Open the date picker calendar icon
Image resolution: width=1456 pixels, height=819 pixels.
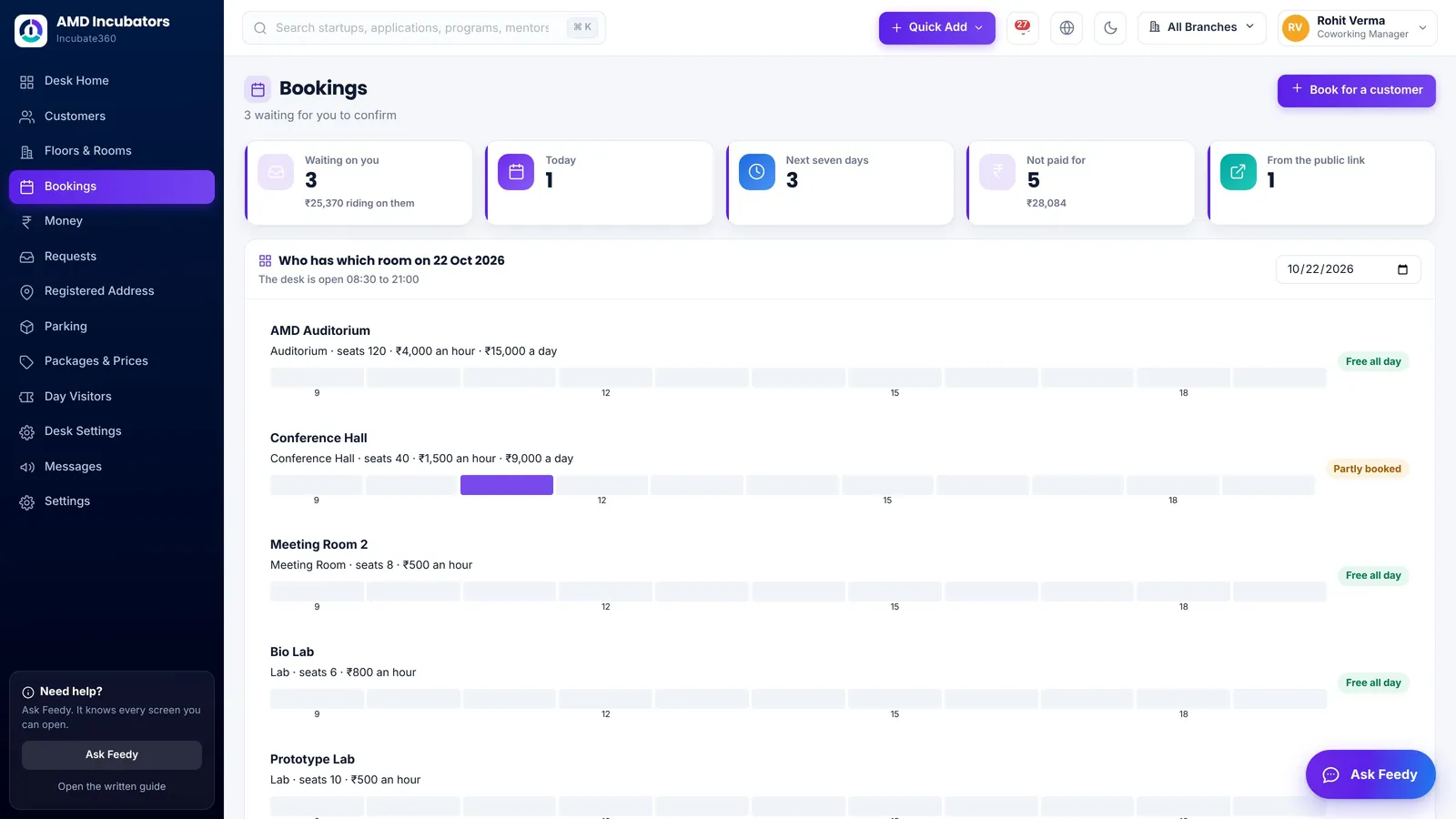(x=1402, y=269)
